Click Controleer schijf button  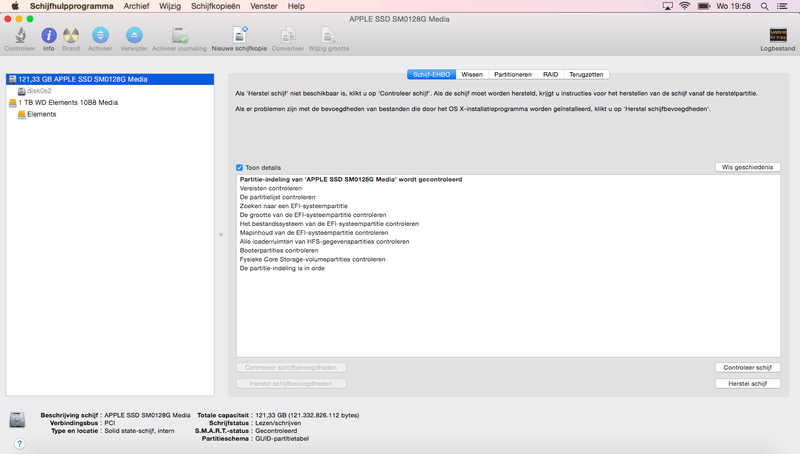click(x=747, y=367)
